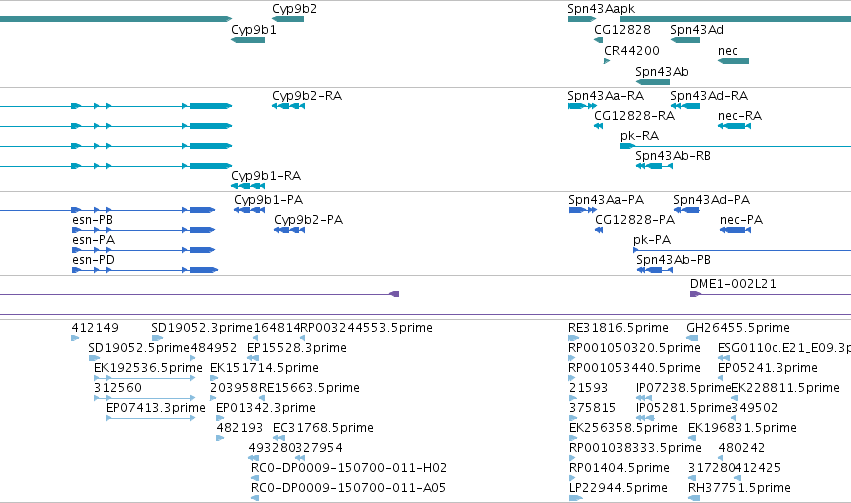Select the EK256358.5prime EST label

tap(623, 428)
